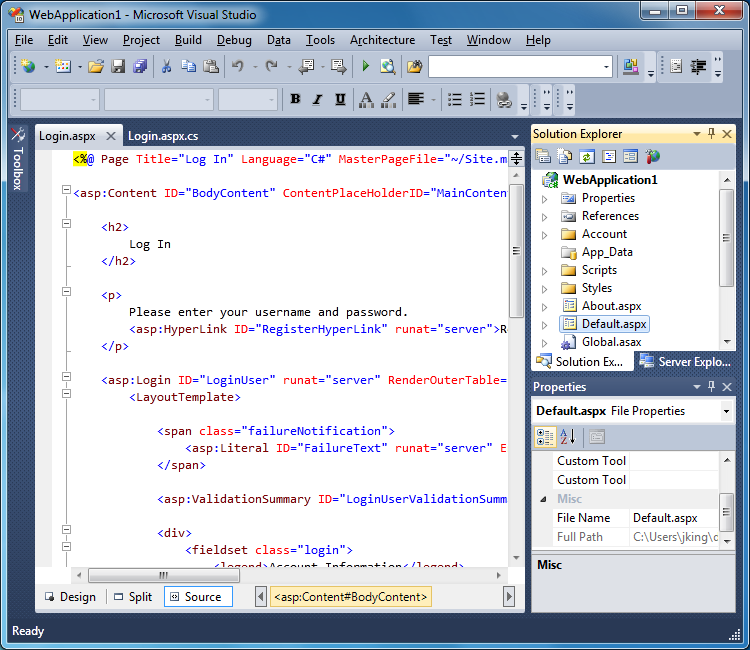Insert a bulleted list with the Bullets icon
The image size is (750, 650).
pos(454,99)
